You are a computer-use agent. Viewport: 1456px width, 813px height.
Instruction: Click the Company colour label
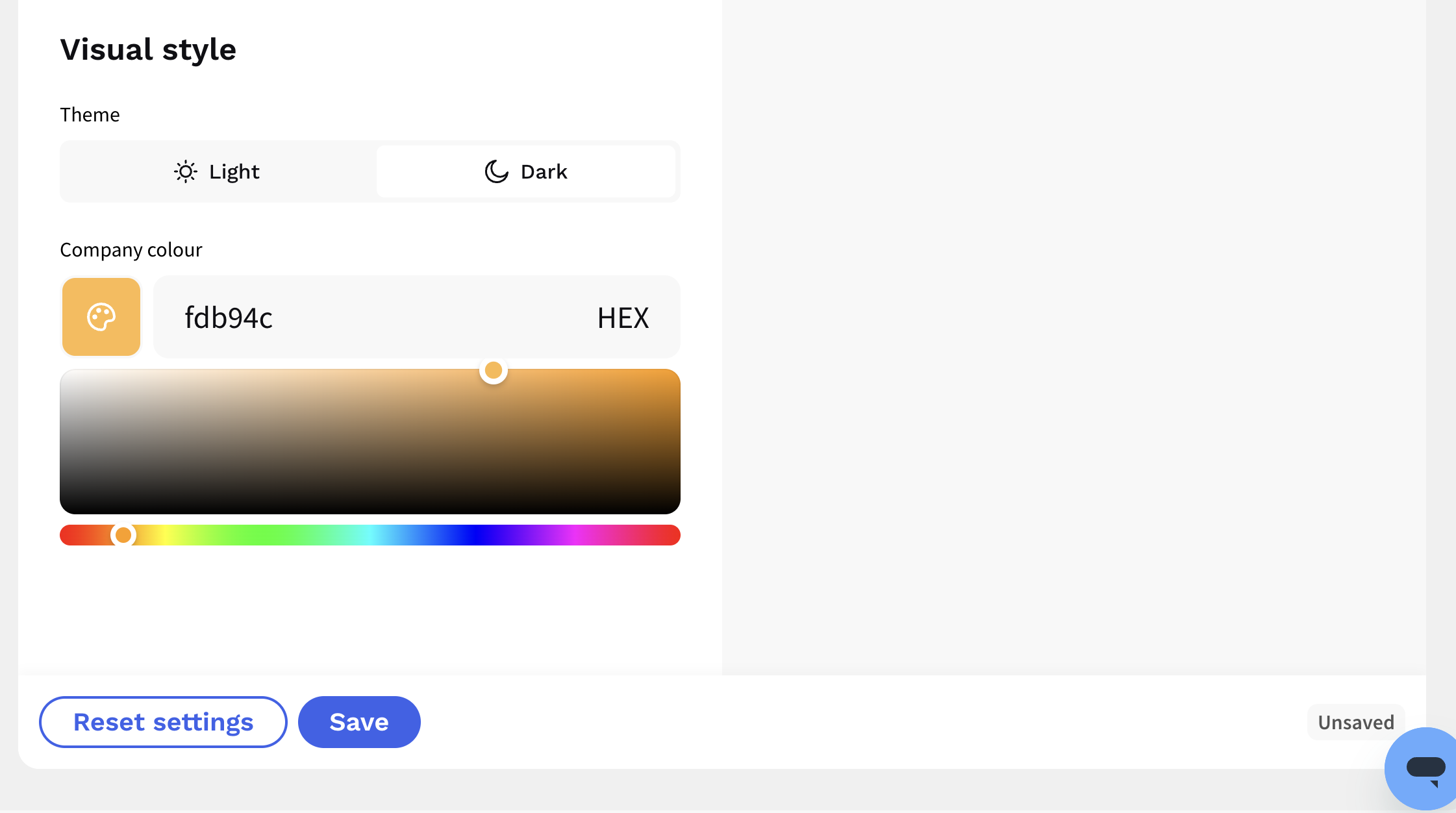click(131, 250)
